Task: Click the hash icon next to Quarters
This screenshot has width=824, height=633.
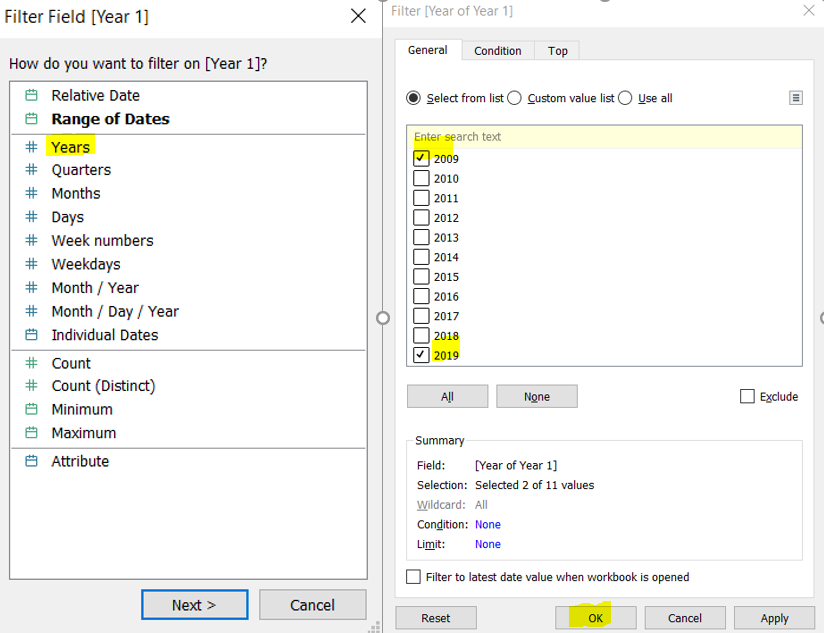Action: coord(31,170)
